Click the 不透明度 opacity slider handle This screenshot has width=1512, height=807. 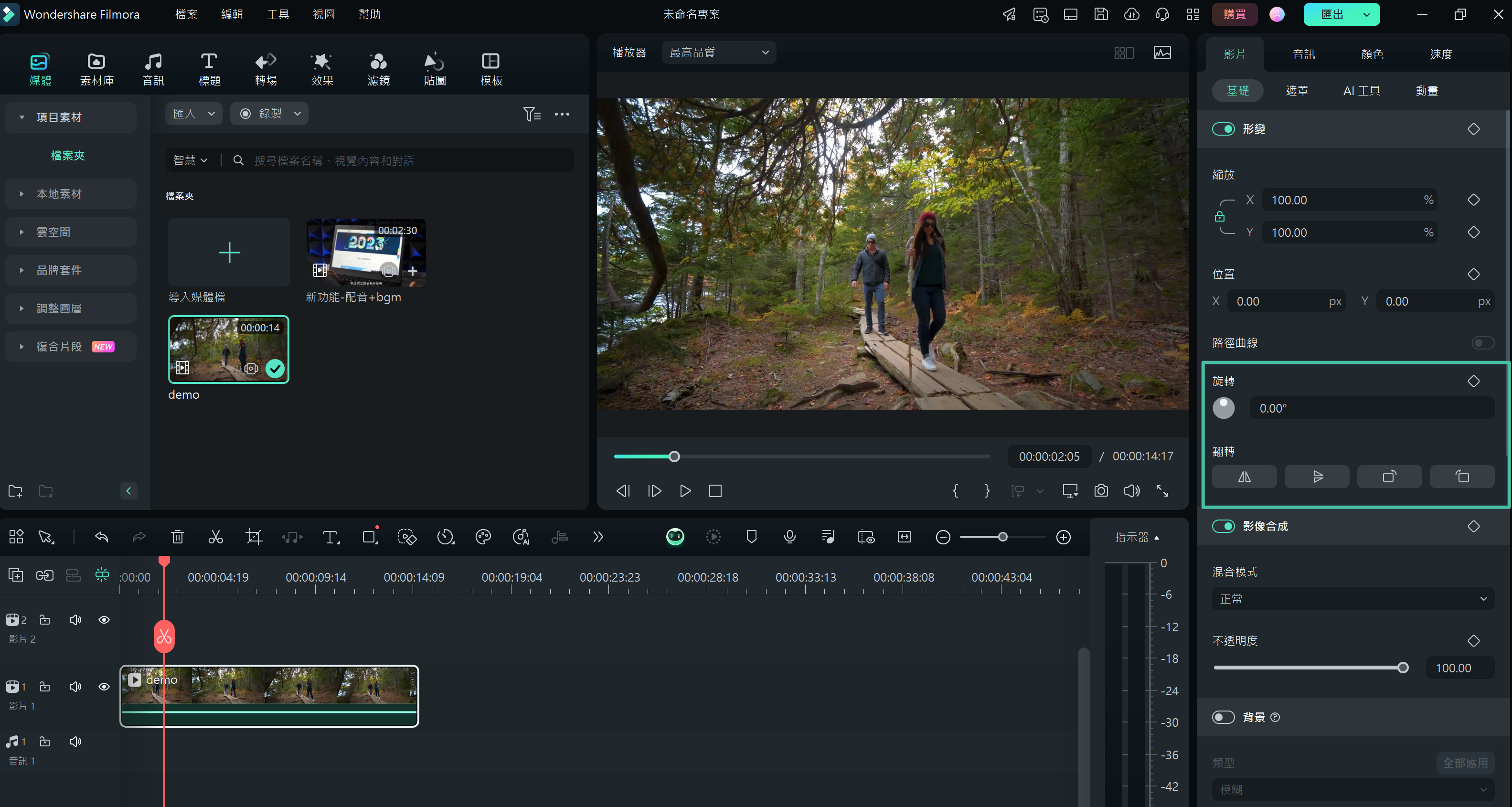tap(1403, 668)
